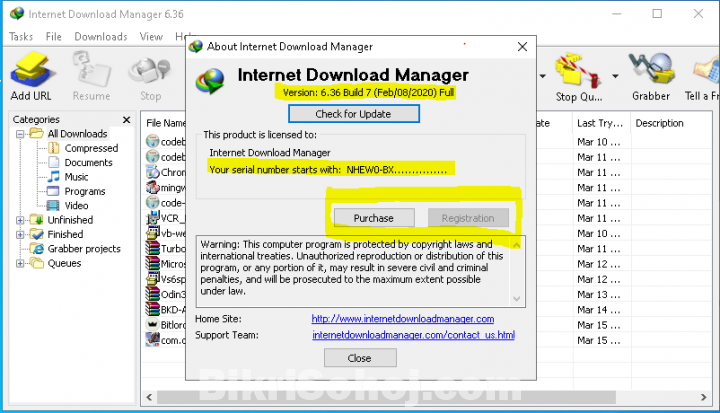Click the horizontal scrollbar right arrow

(x=703, y=397)
